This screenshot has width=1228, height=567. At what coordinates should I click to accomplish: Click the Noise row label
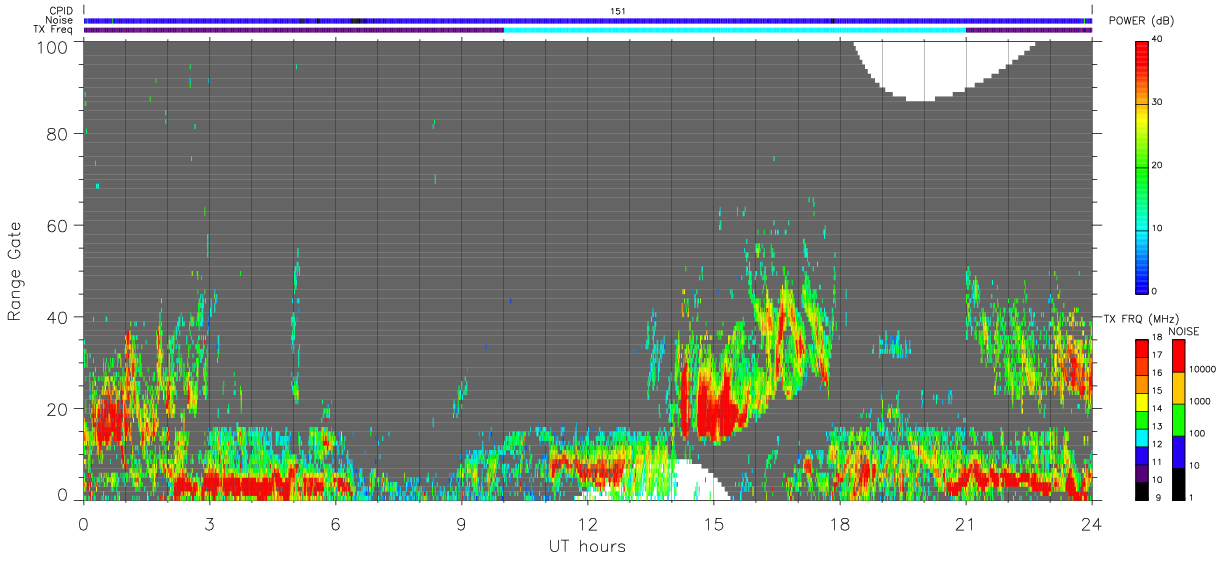60,20
